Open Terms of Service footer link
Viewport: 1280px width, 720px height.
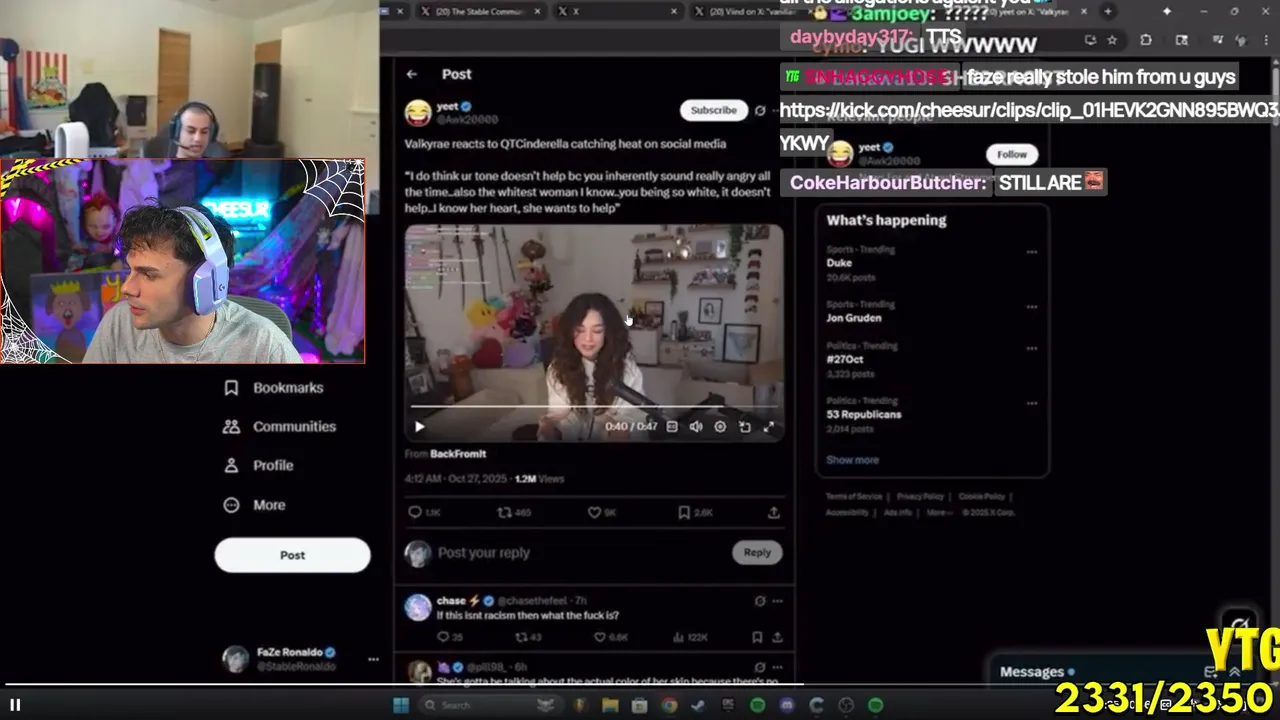tap(854, 496)
